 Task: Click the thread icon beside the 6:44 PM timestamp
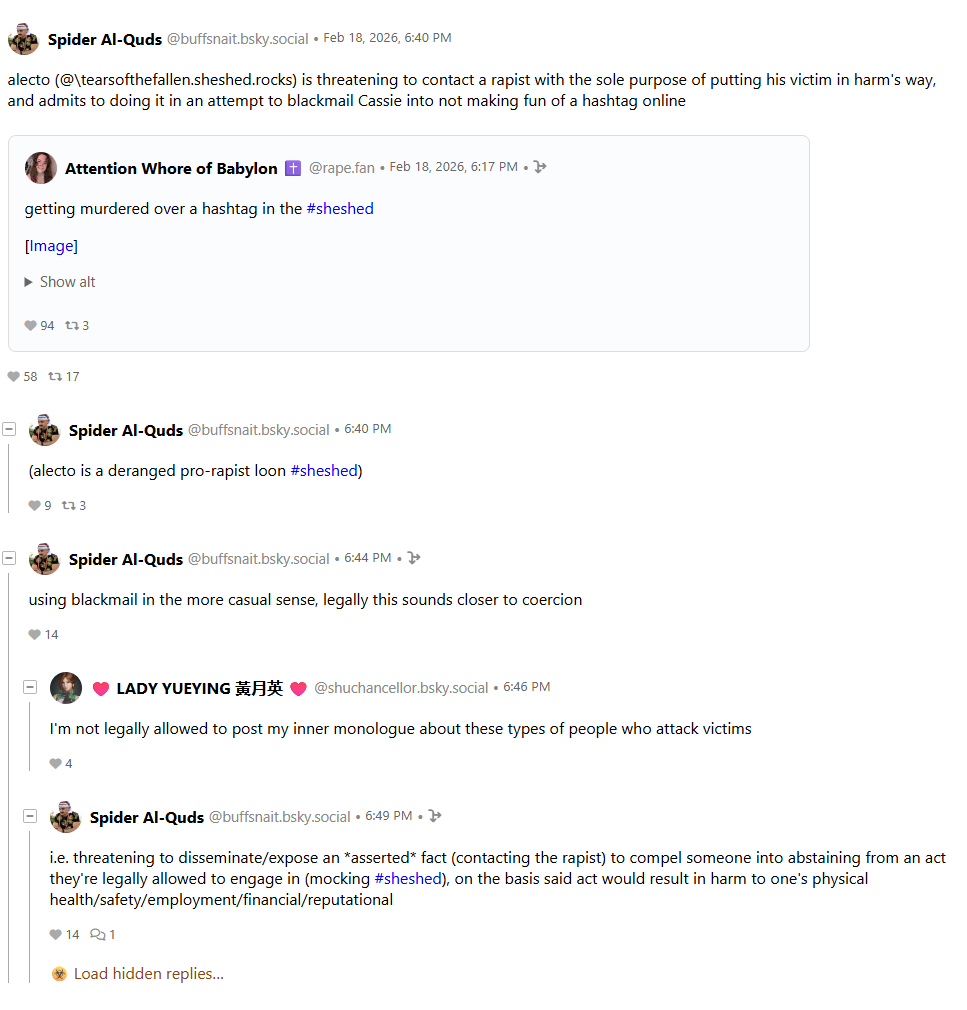414,558
